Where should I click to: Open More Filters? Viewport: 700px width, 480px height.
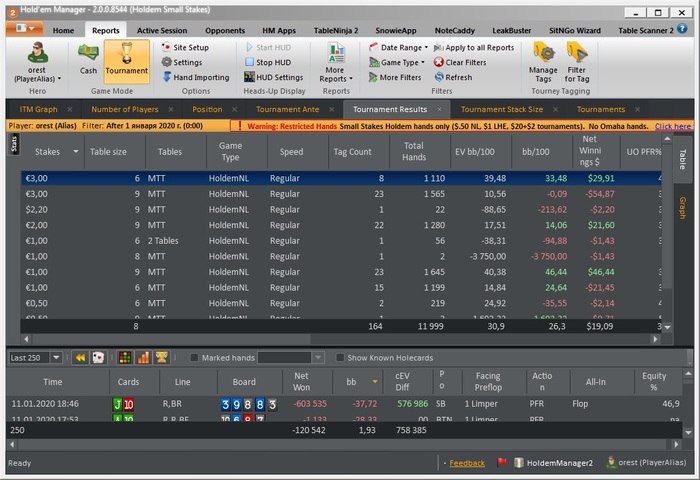(395, 77)
